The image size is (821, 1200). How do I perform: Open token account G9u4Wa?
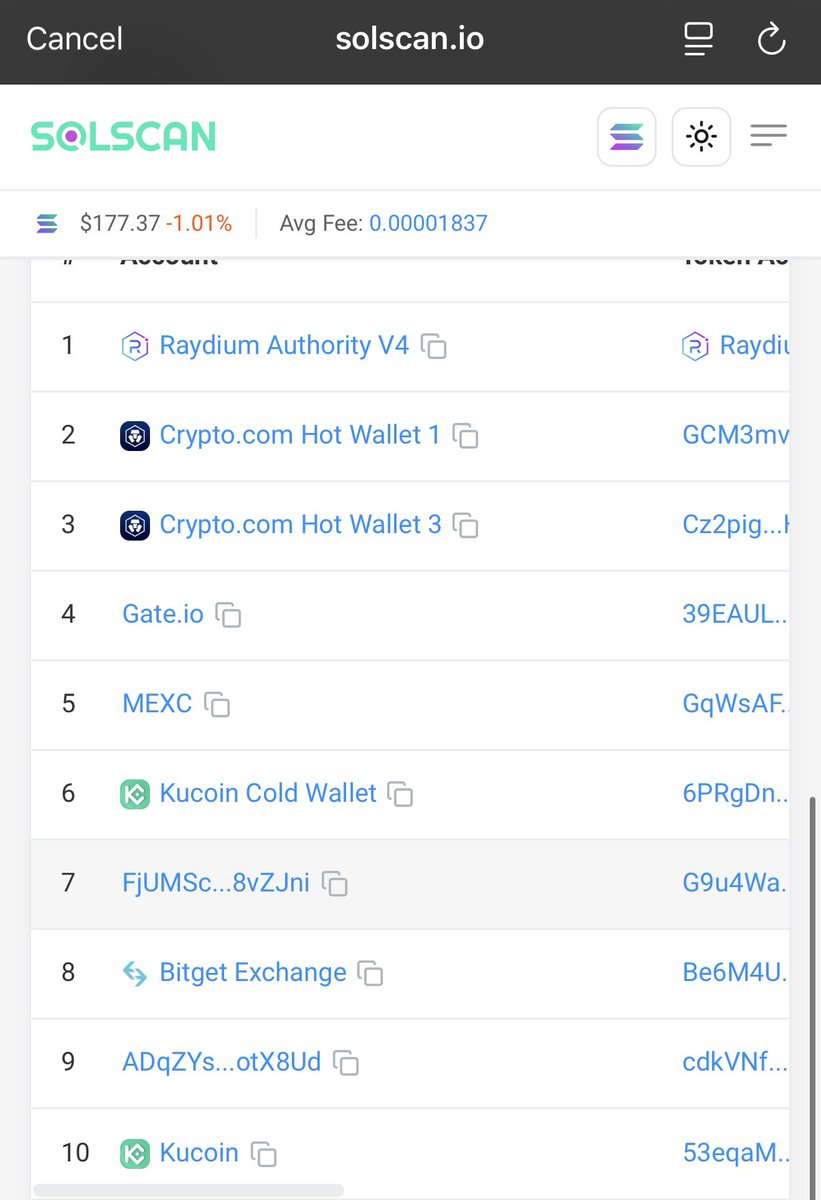tap(736, 883)
